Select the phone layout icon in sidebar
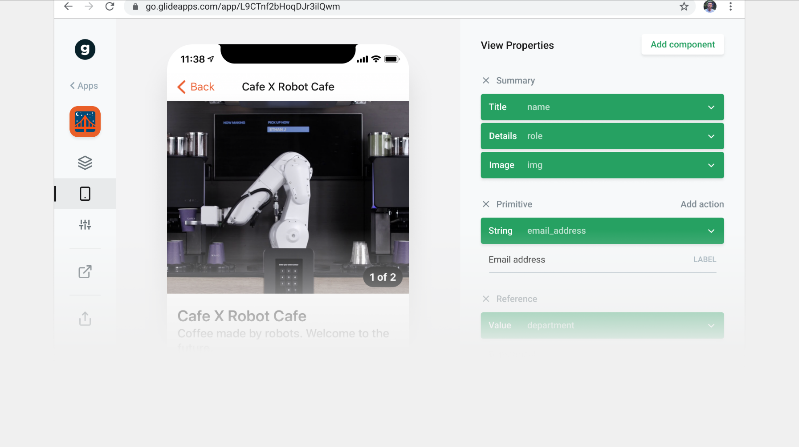The width and height of the screenshot is (799, 447). (x=85, y=194)
